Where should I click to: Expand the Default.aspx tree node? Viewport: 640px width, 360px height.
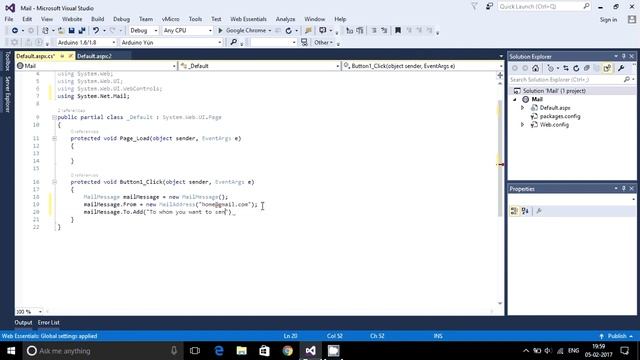(522, 108)
